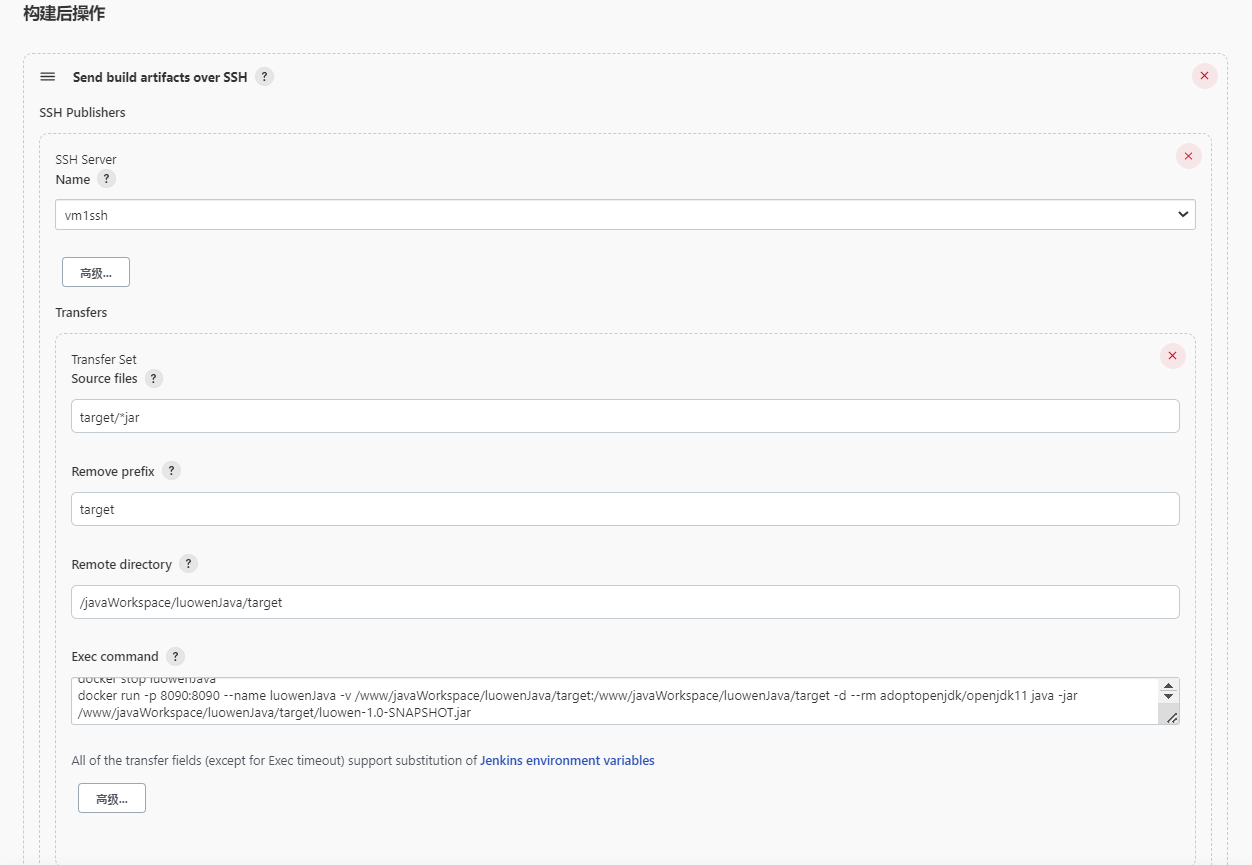Delete the Transfer Set block

1172,356
